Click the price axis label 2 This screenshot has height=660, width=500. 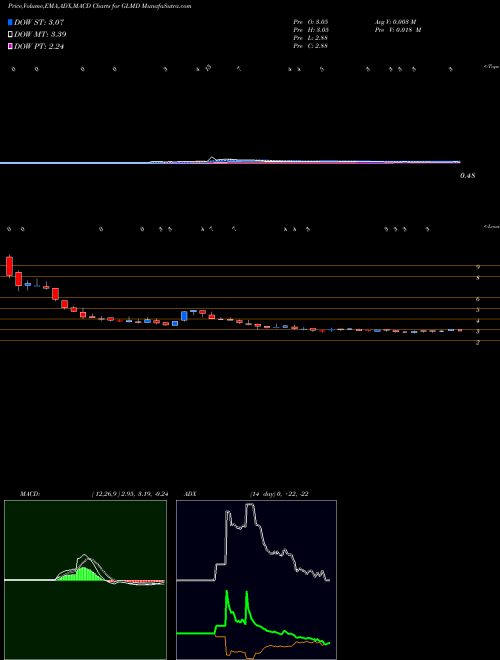[478, 343]
